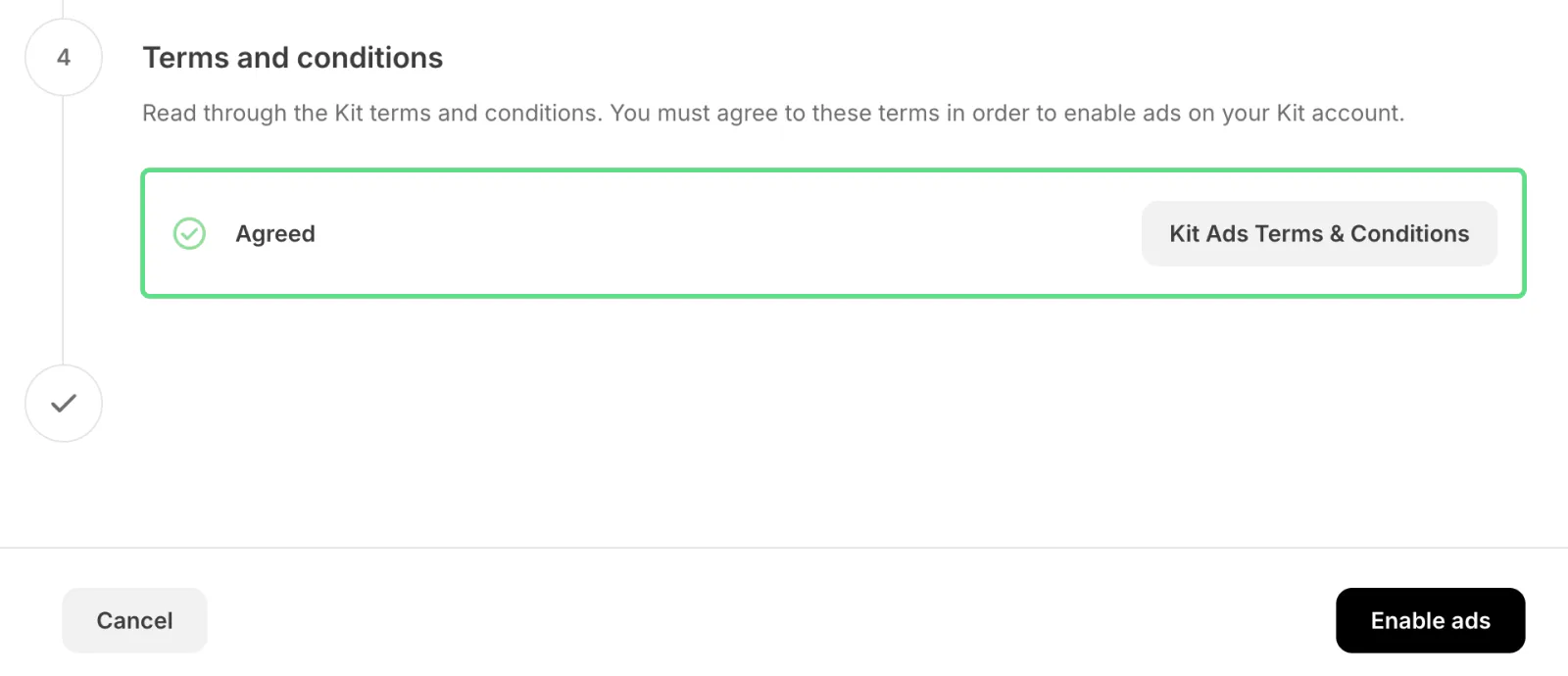The height and width of the screenshot is (676, 1568).
Task: Go to the last step with checkmark
Action: tap(64, 403)
